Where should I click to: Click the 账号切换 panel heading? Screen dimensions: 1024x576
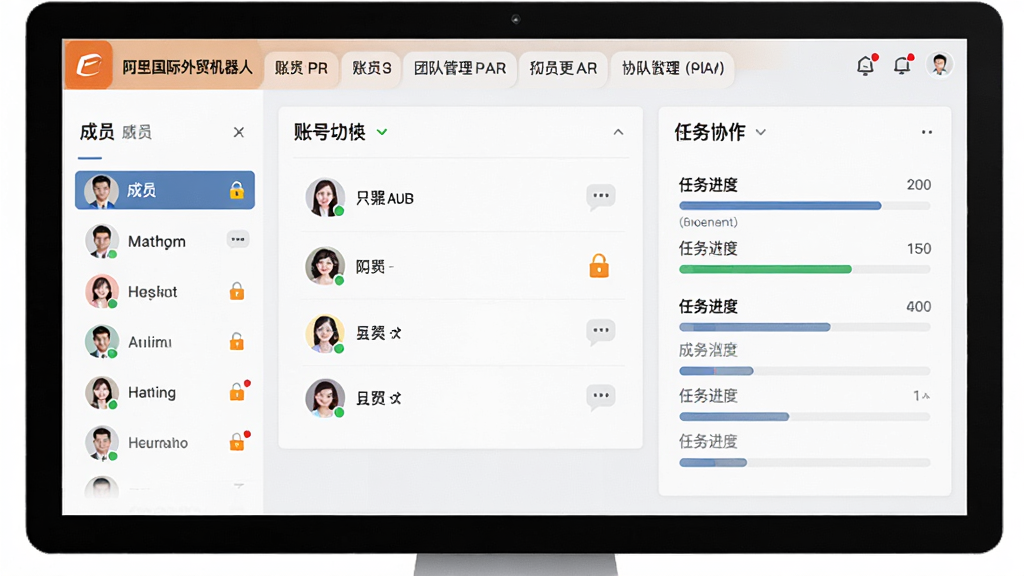(329, 133)
